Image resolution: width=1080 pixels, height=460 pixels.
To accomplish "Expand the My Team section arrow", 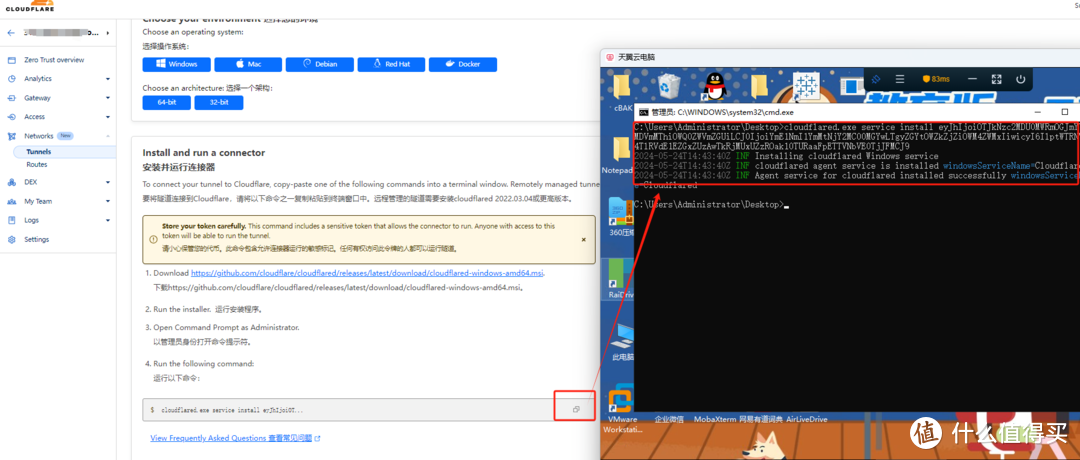I will [x=107, y=202].
